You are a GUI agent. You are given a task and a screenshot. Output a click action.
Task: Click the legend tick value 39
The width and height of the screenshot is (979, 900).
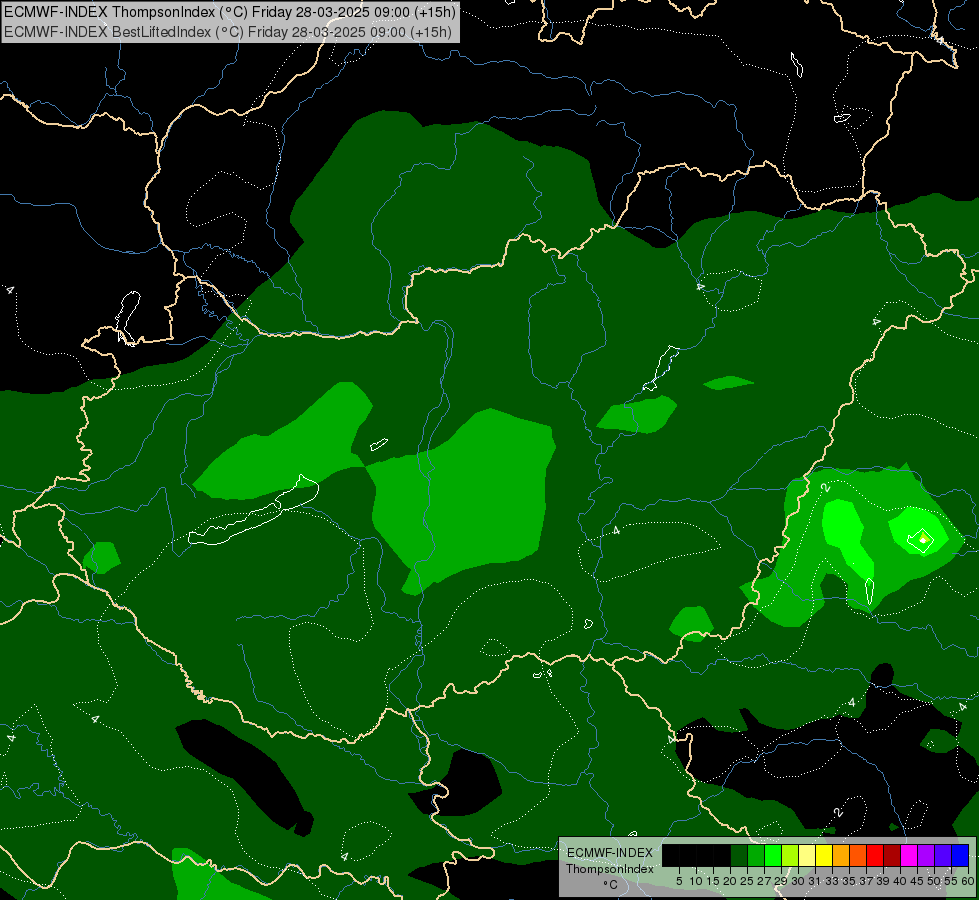point(883,881)
